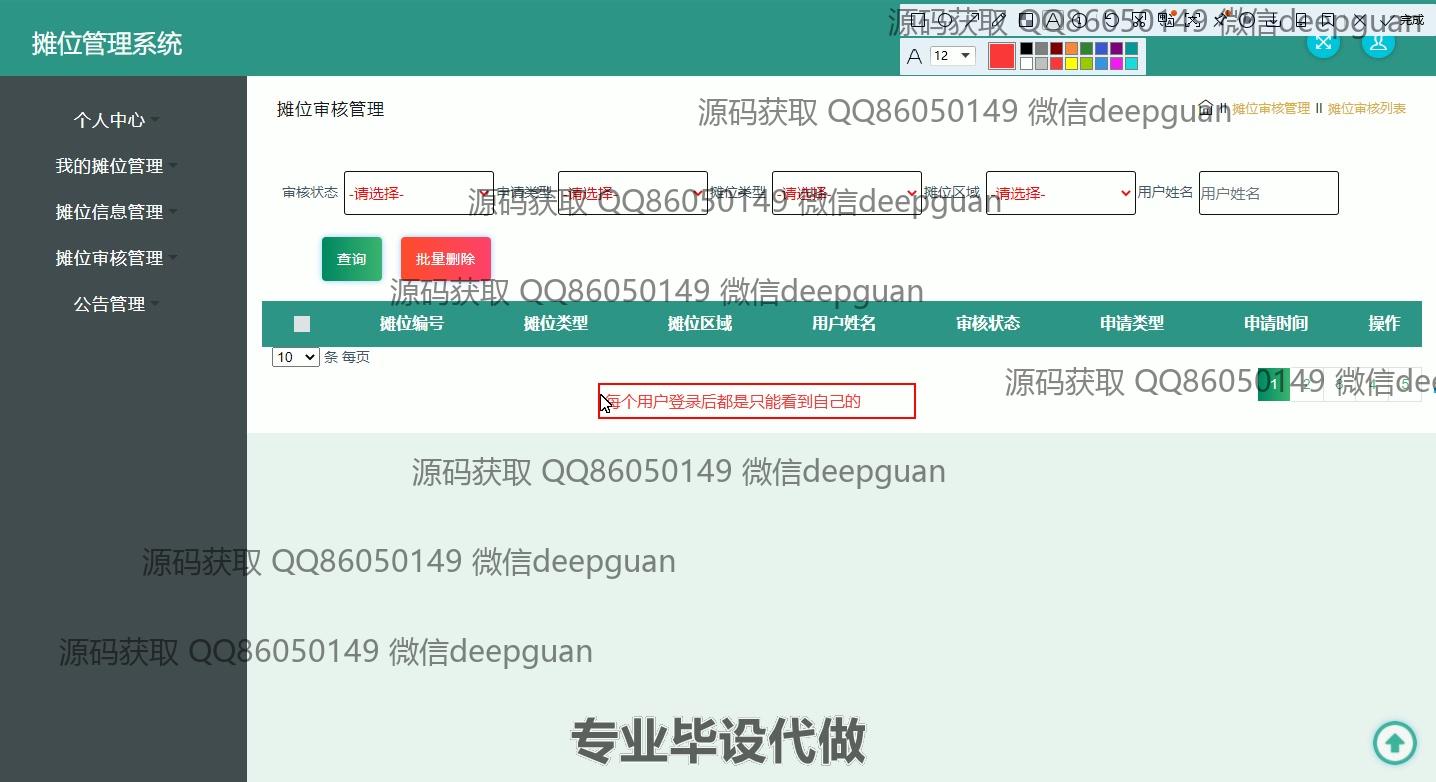The height and width of the screenshot is (782, 1436).
Task: Click the 申请类型 column header
Action: (x=1132, y=323)
